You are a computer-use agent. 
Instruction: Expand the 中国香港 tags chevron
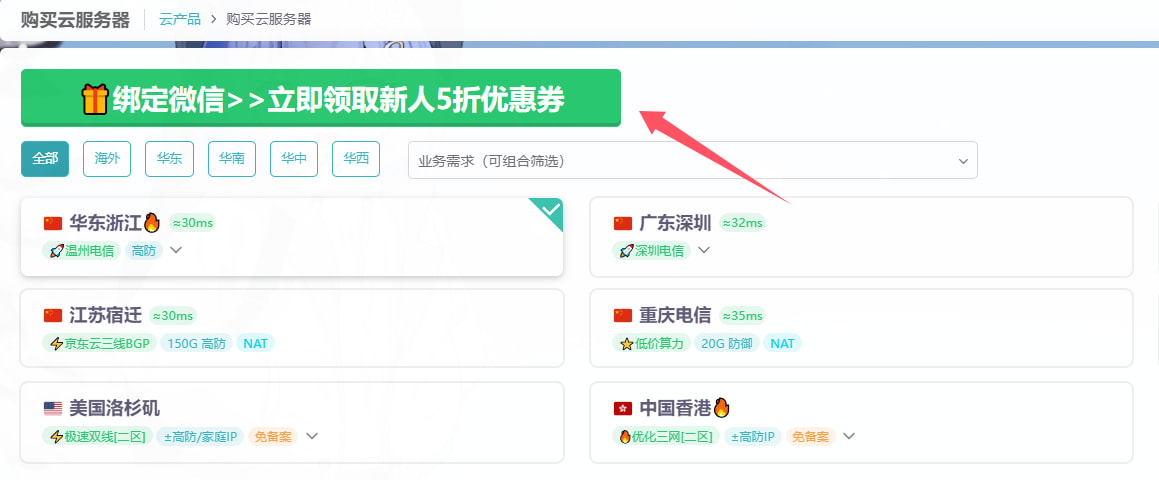click(x=849, y=436)
